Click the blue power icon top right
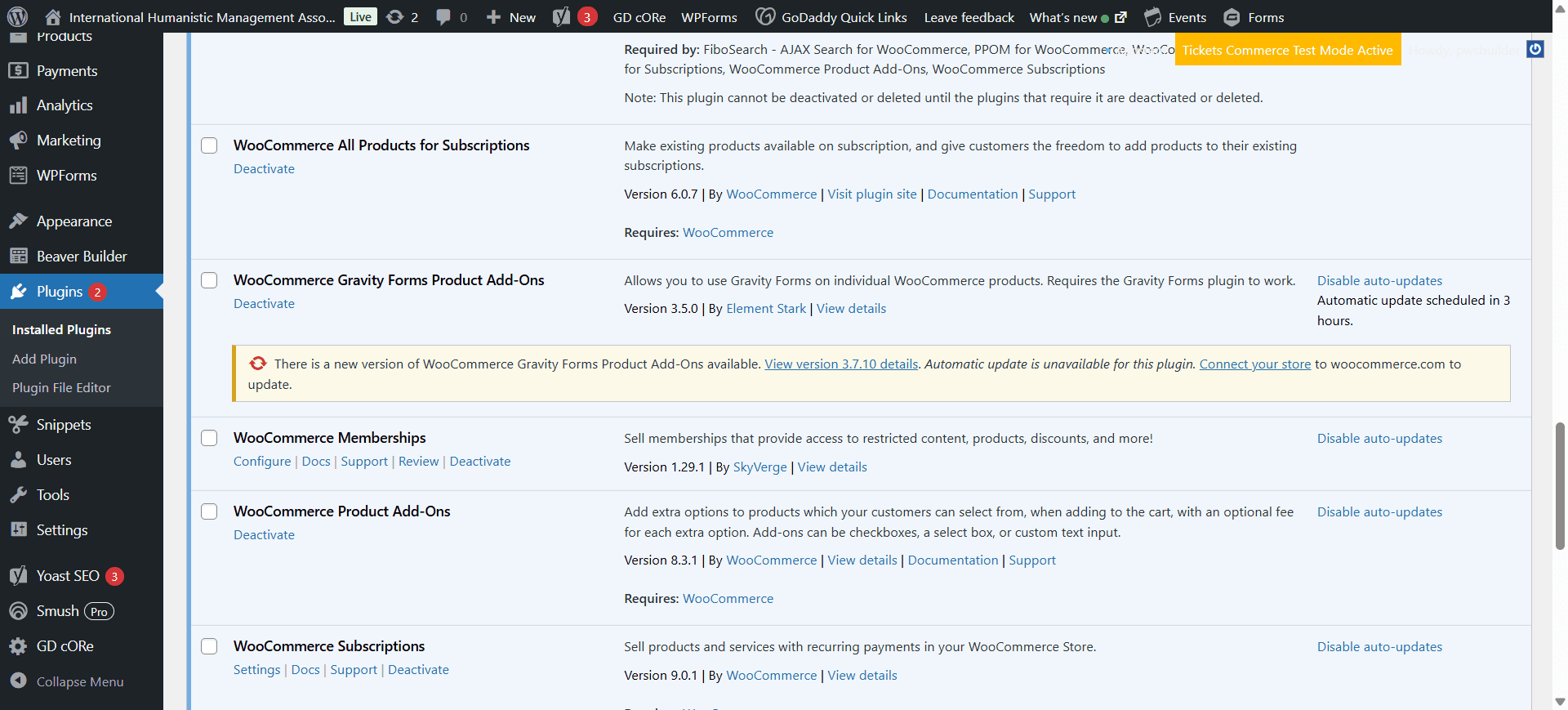 pyautogui.click(x=1535, y=49)
